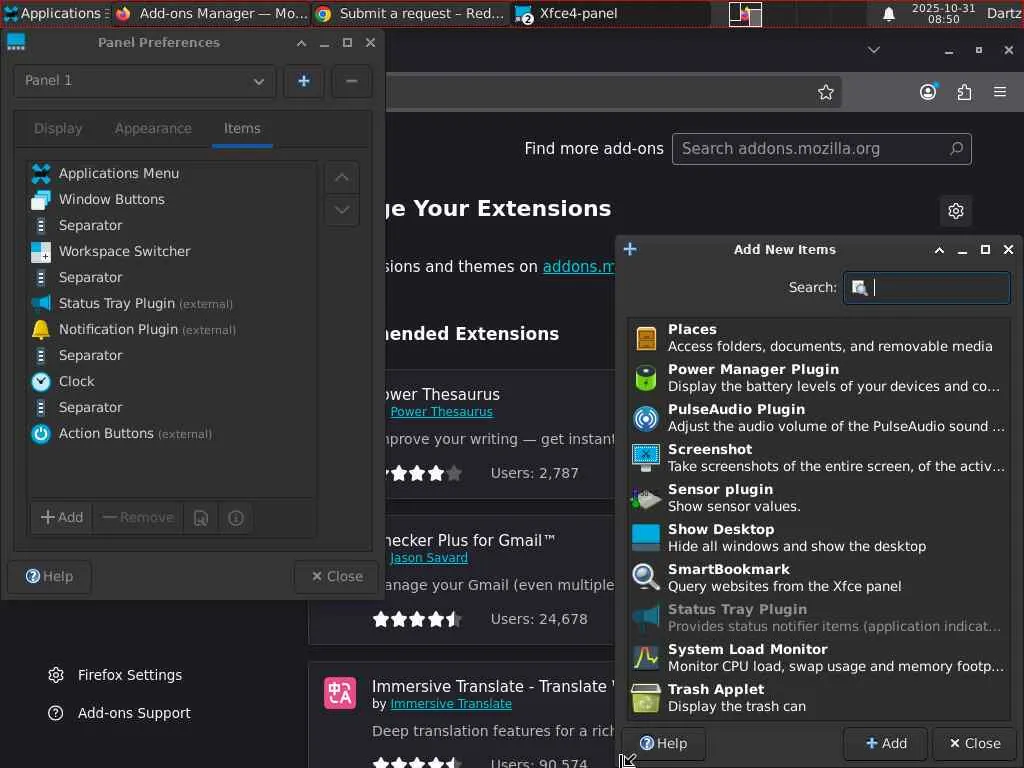Open Firefox extensions puzzle icon

pos(964,92)
